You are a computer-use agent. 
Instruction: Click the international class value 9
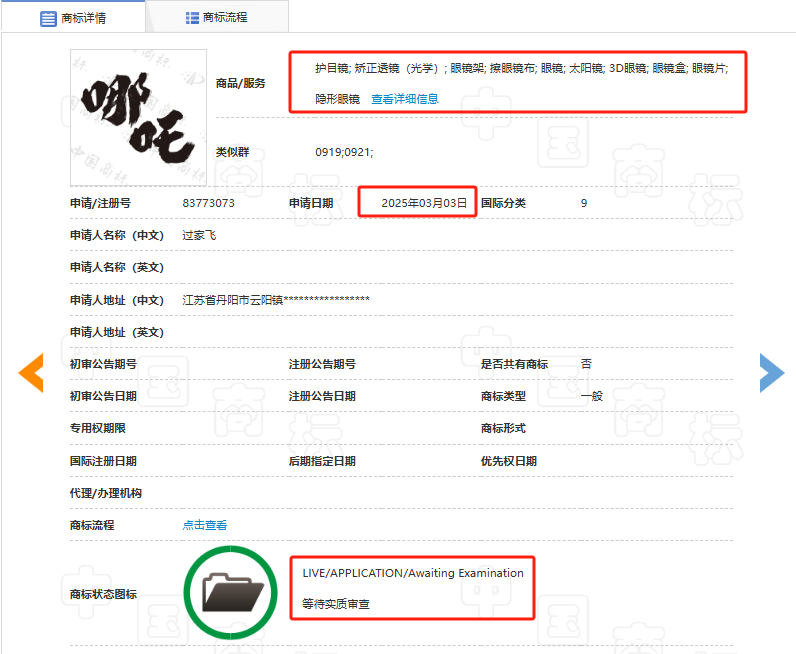[584, 203]
